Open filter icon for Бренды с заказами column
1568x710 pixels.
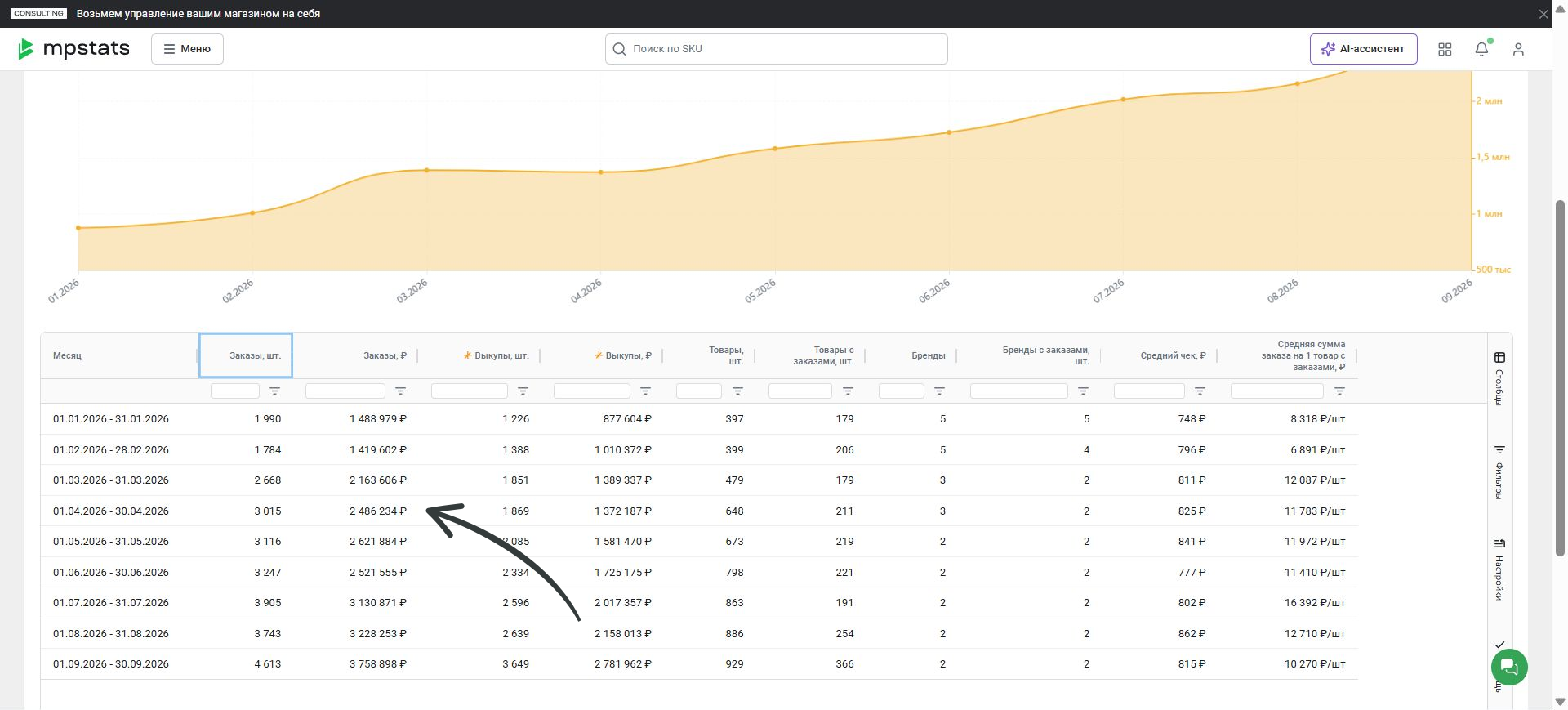pos(1083,391)
